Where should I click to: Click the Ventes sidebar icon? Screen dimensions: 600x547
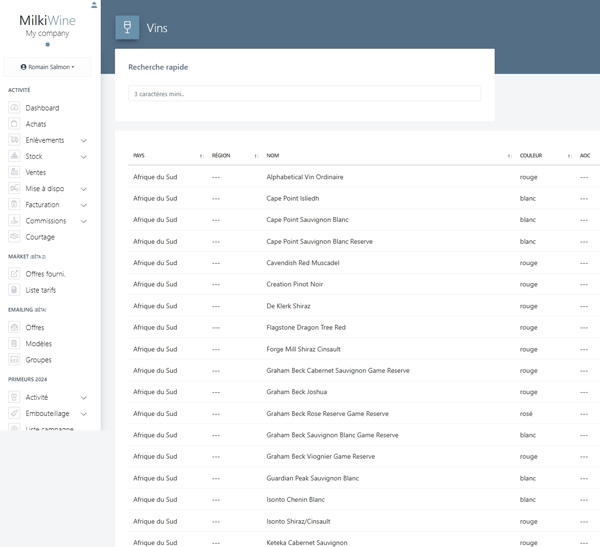point(14,173)
